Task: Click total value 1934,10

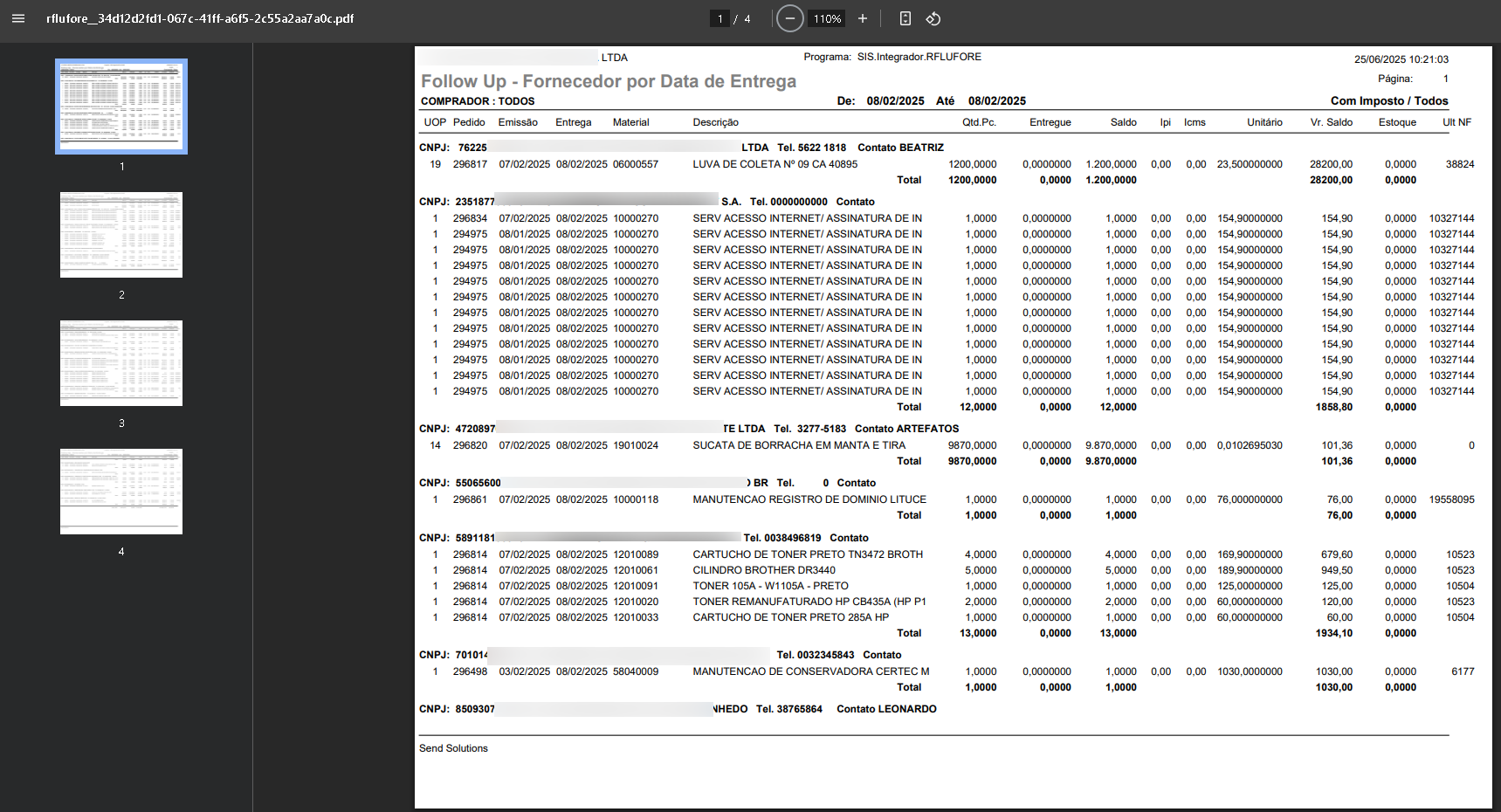Action: coord(1334,633)
